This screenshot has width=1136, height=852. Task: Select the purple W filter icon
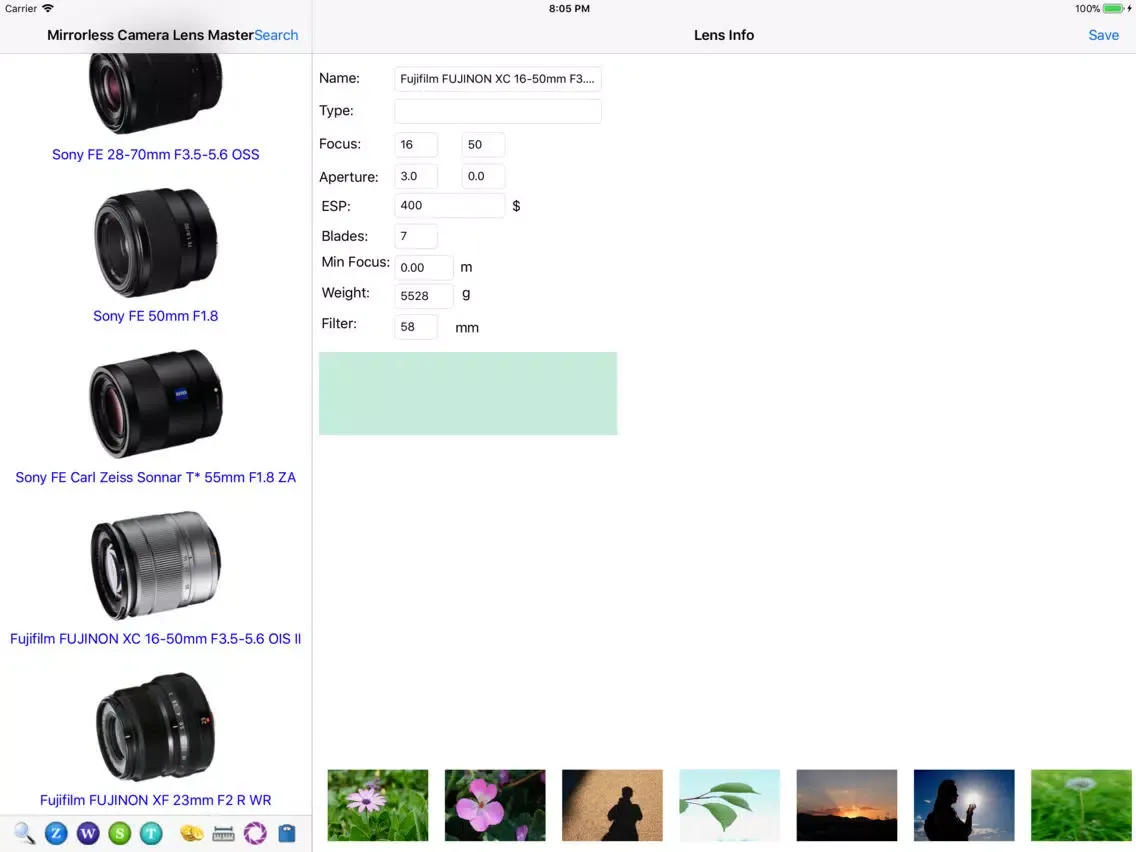click(88, 833)
